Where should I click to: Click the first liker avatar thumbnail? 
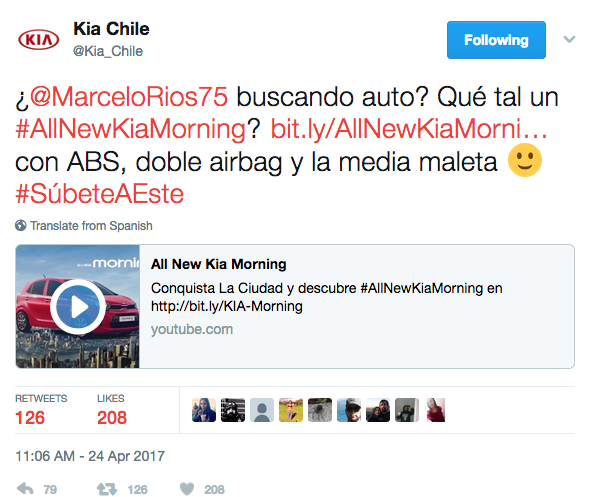[204, 410]
